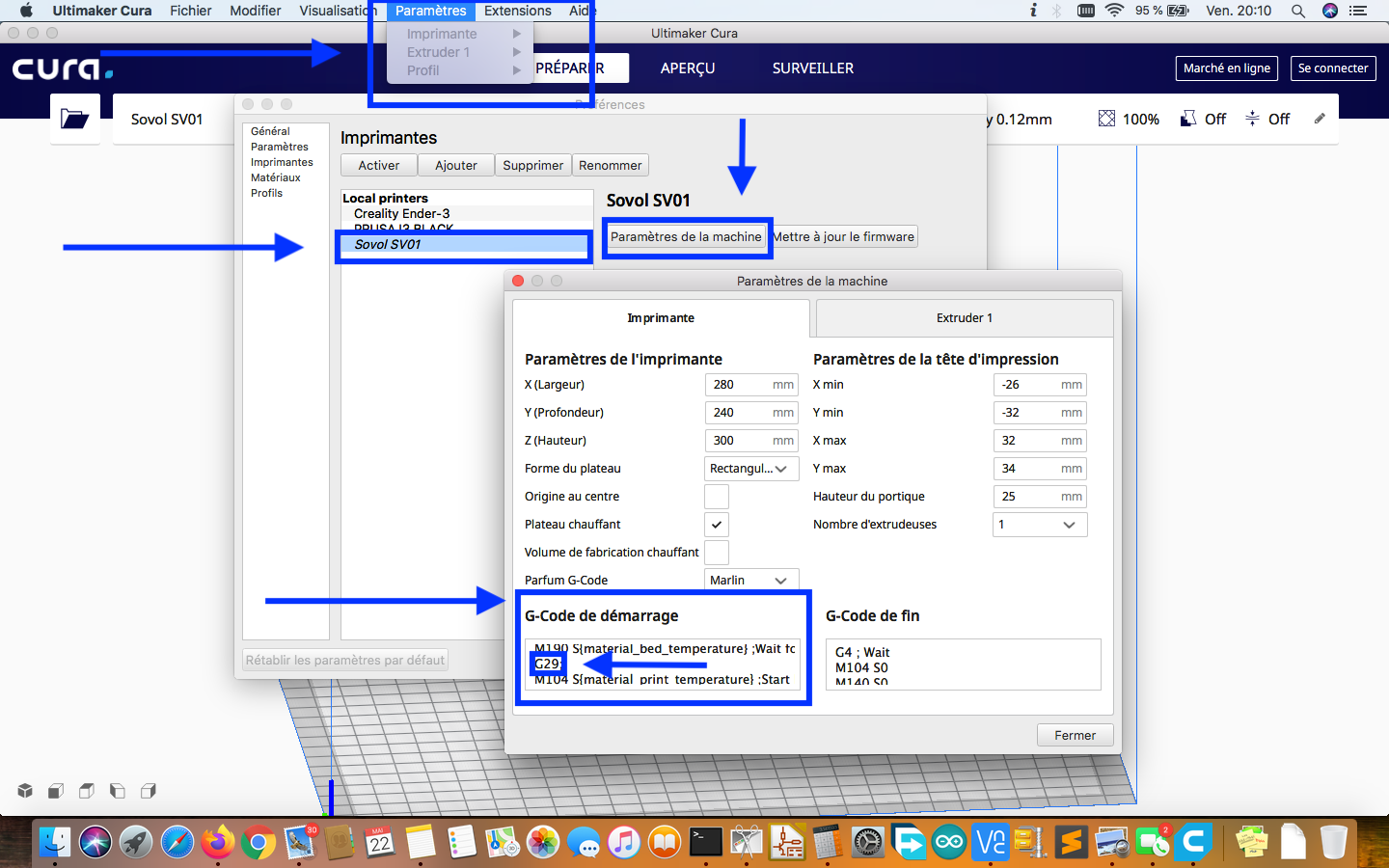Viewport: 1389px width, 868px height.
Task: Open Spotlight search in the menu bar
Action: 1298,11
